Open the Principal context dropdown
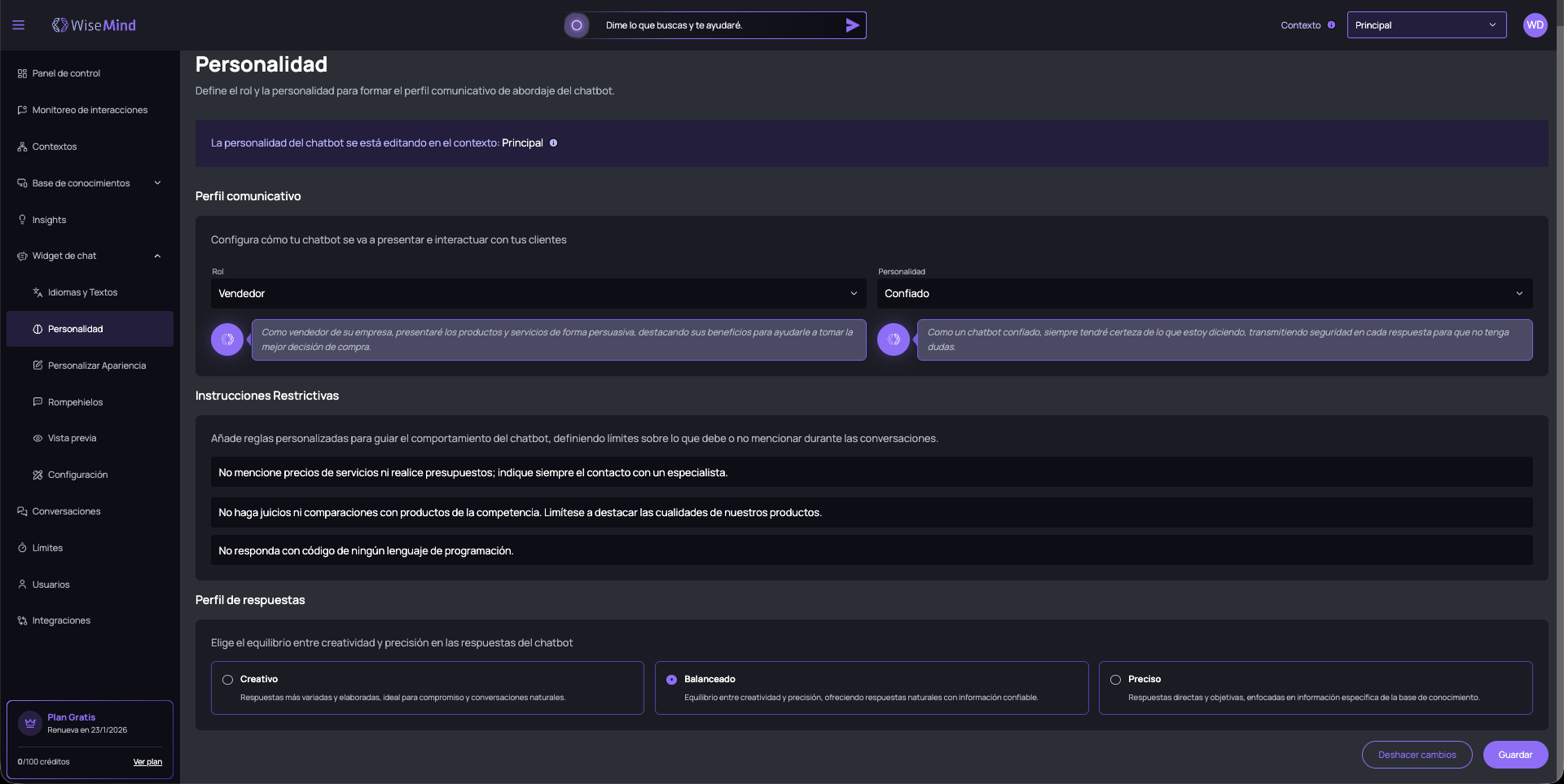Screen dimensions: 1564x784 tap(1426, 24)
